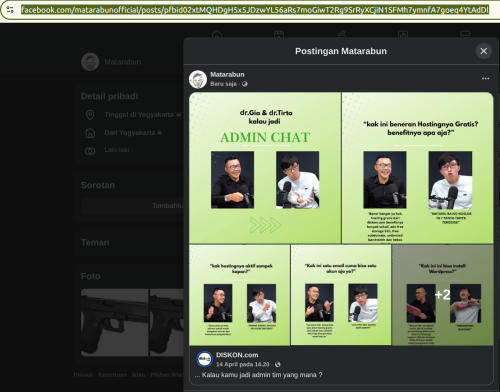Click the Marketplace icon in Facebook top navigation
The width and height of the screenshot is (500, 392).
point(465,34)
